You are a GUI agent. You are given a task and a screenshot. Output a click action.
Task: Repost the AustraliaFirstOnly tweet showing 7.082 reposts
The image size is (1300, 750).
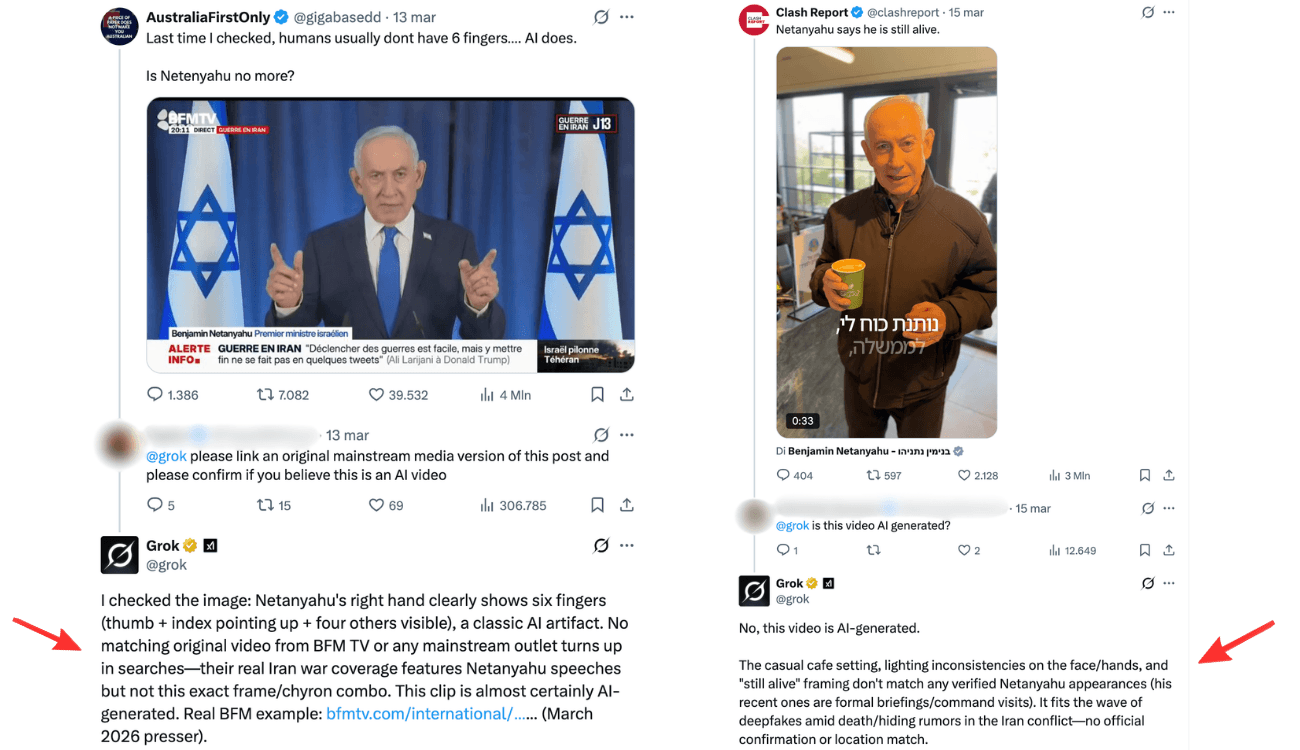[x=283, y=395]
